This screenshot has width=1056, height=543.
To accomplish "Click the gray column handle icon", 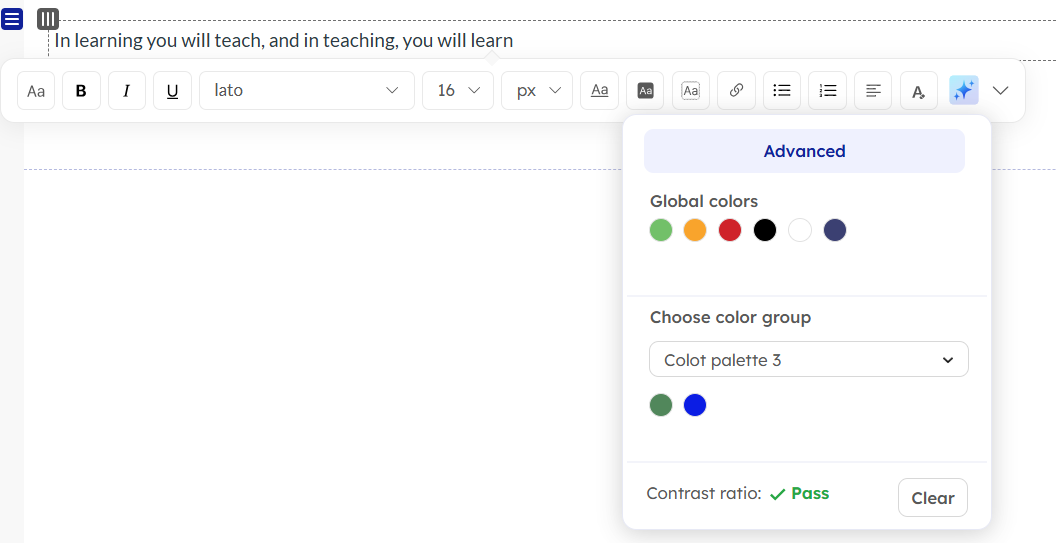I will (48, 19).
